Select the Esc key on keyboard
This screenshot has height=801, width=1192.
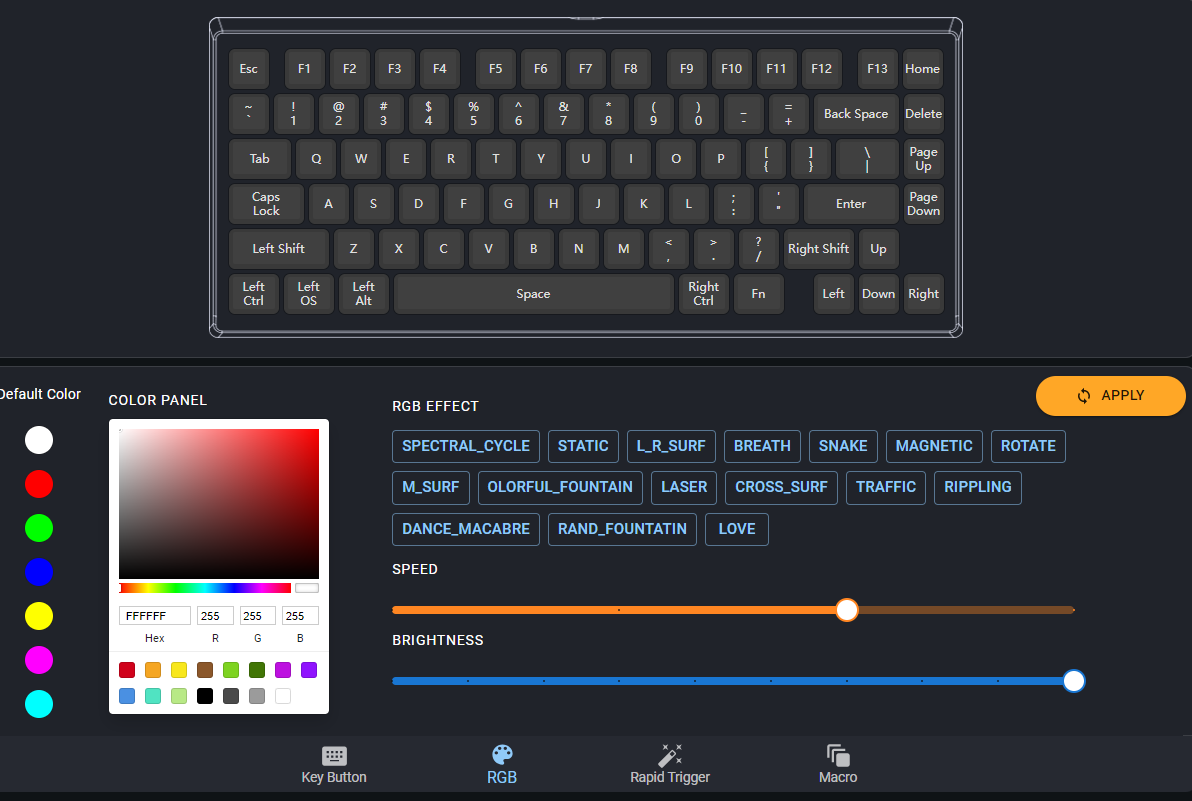pos(249,69)
